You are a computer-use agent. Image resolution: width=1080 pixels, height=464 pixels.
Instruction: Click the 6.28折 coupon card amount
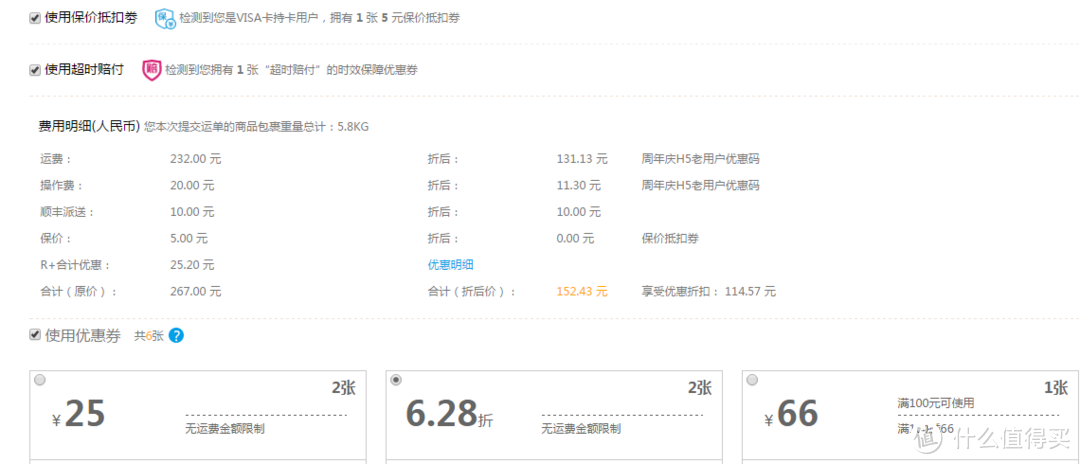(449, 414)
